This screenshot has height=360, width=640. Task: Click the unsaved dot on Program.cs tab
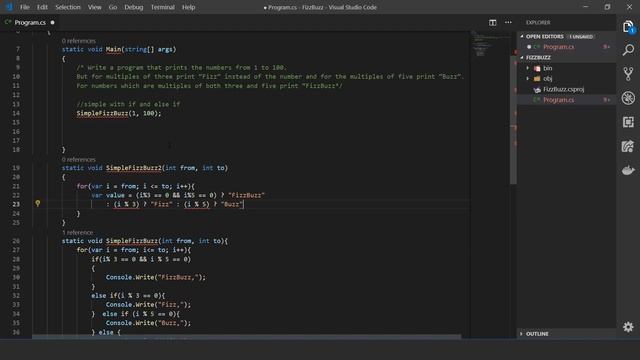[52, 22]
